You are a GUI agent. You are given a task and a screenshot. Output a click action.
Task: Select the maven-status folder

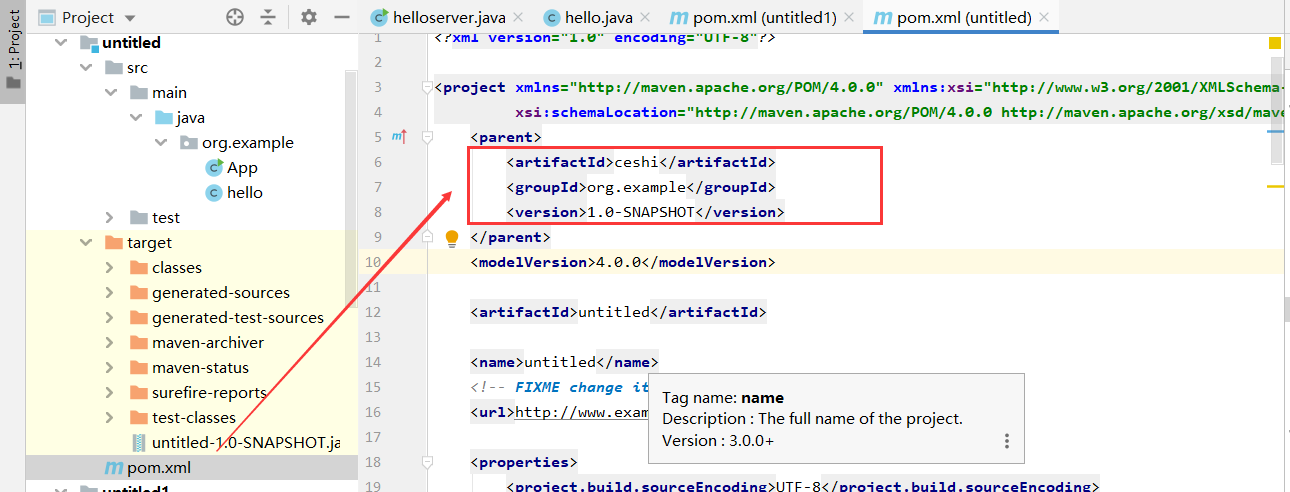pyautogui.click(x=200, y=368)
